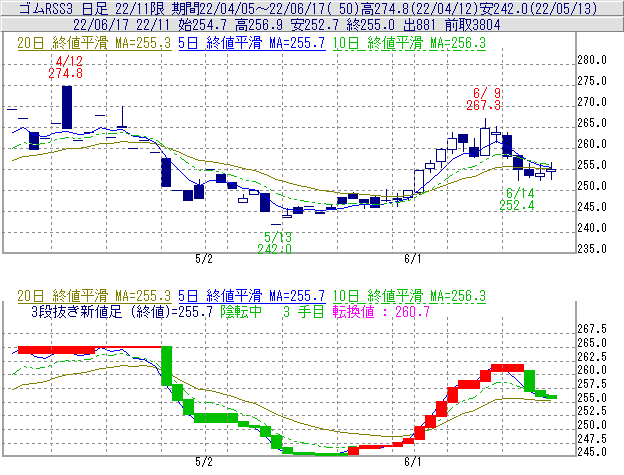Click the tall green drop block in lower chart
Screen dimensions: 624x475
click(166, 366)
